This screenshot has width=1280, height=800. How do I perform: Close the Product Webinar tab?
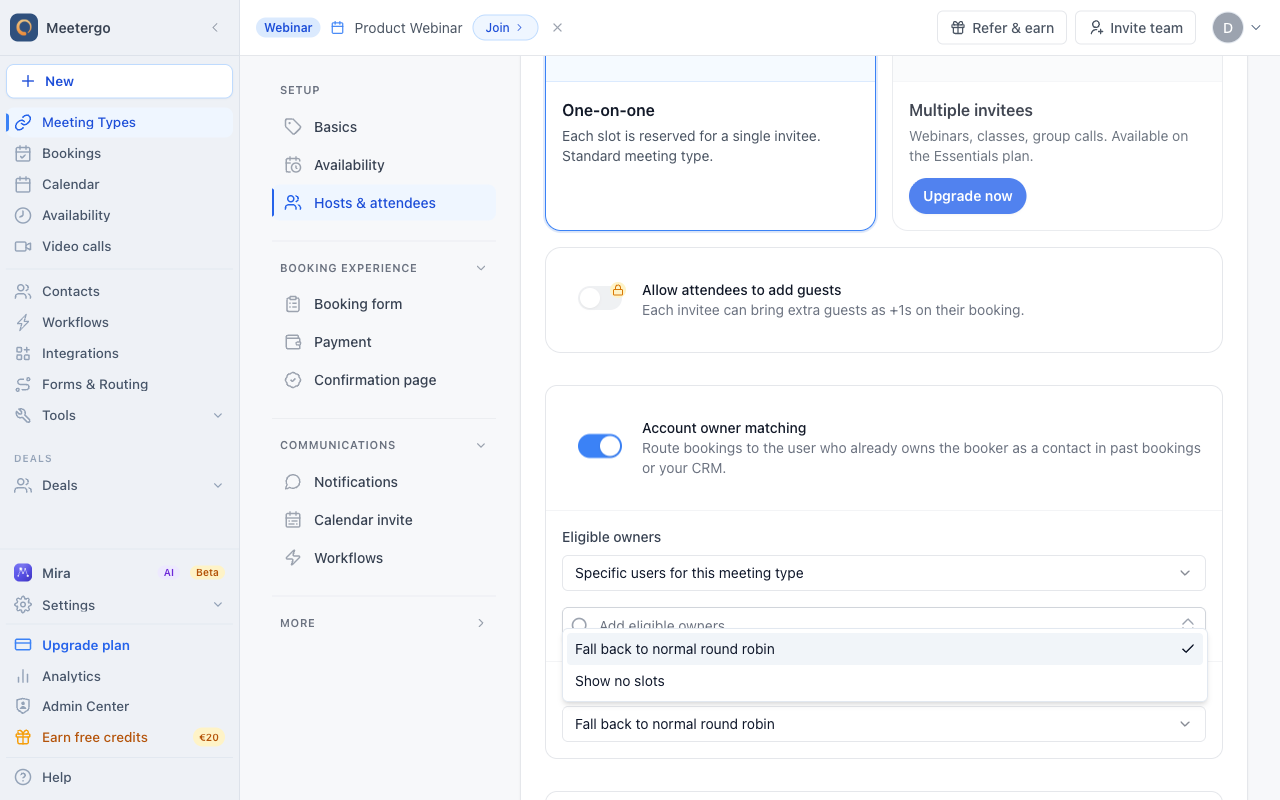[557, 28]
